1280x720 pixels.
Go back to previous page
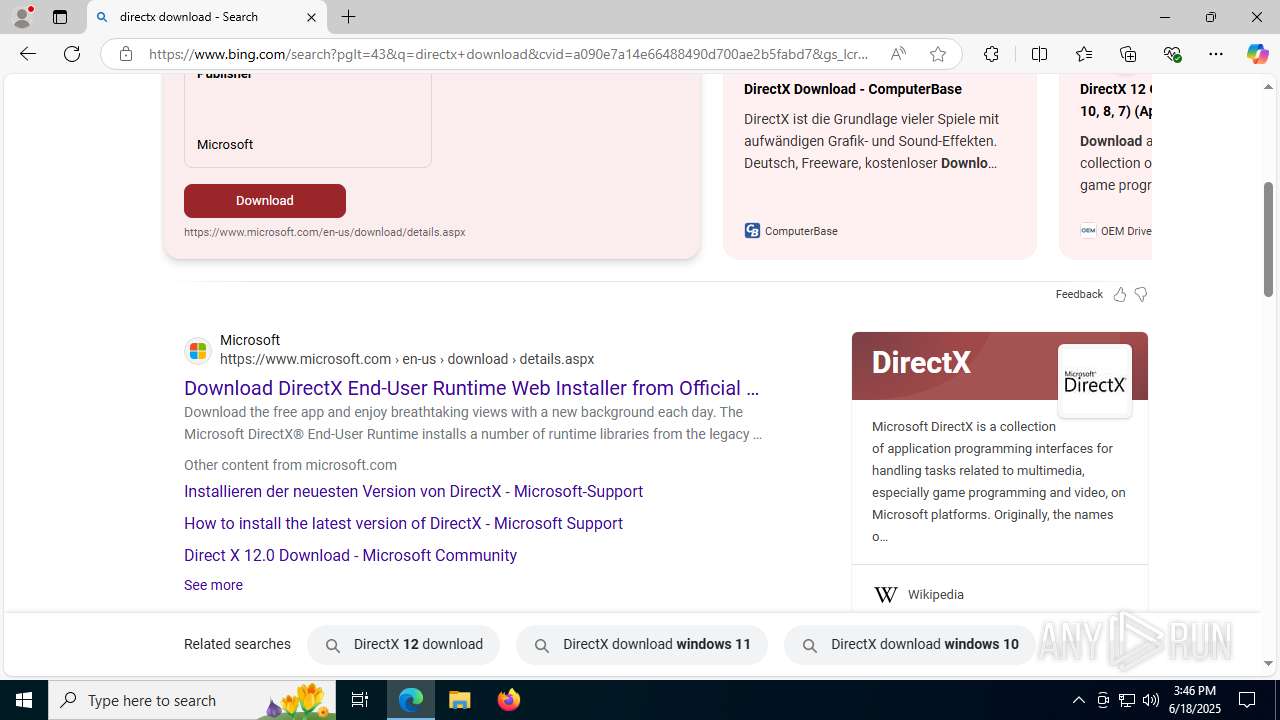tap(28, 54)
